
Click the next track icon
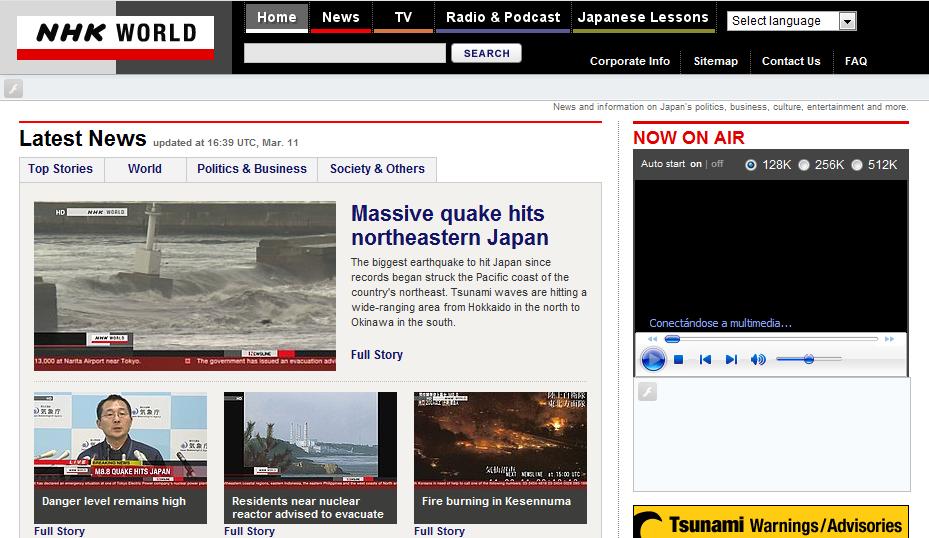731,360
